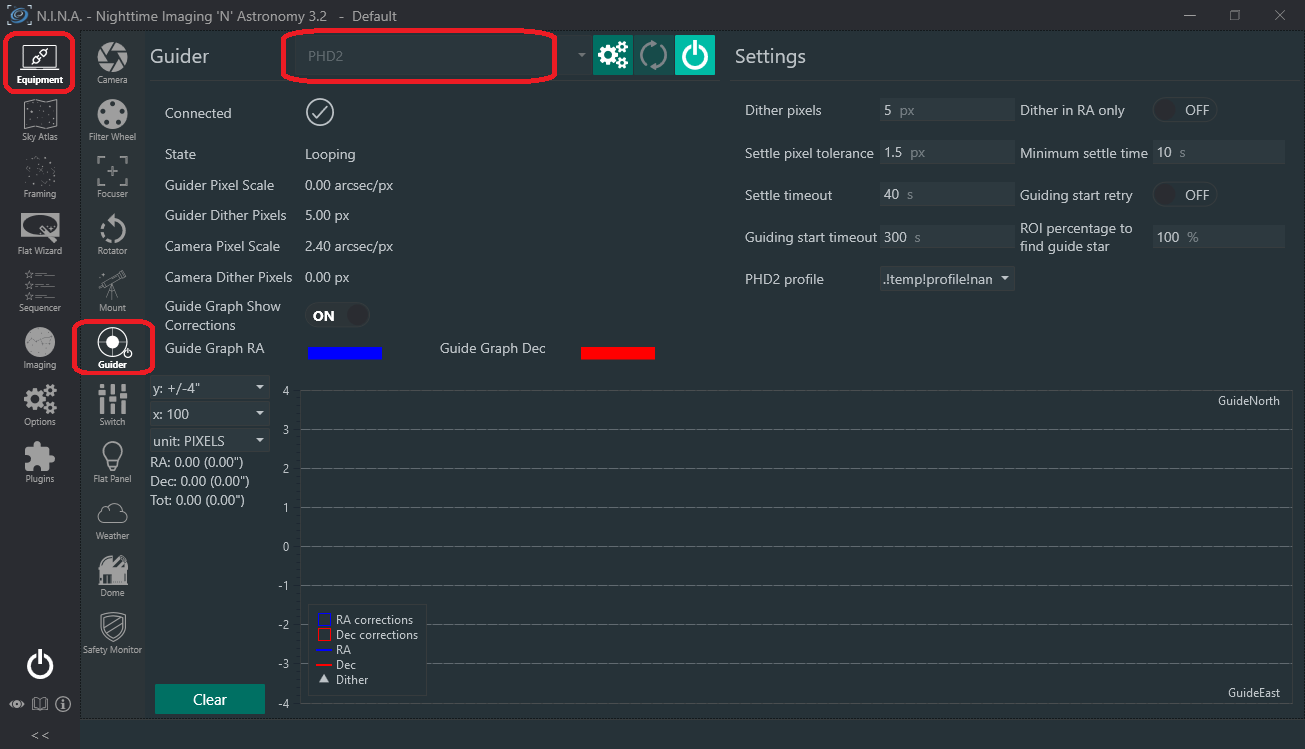Viewport: 1305px width, 749px height.
Task: Open the guider settings gears icon
Action: click(612, 56)
